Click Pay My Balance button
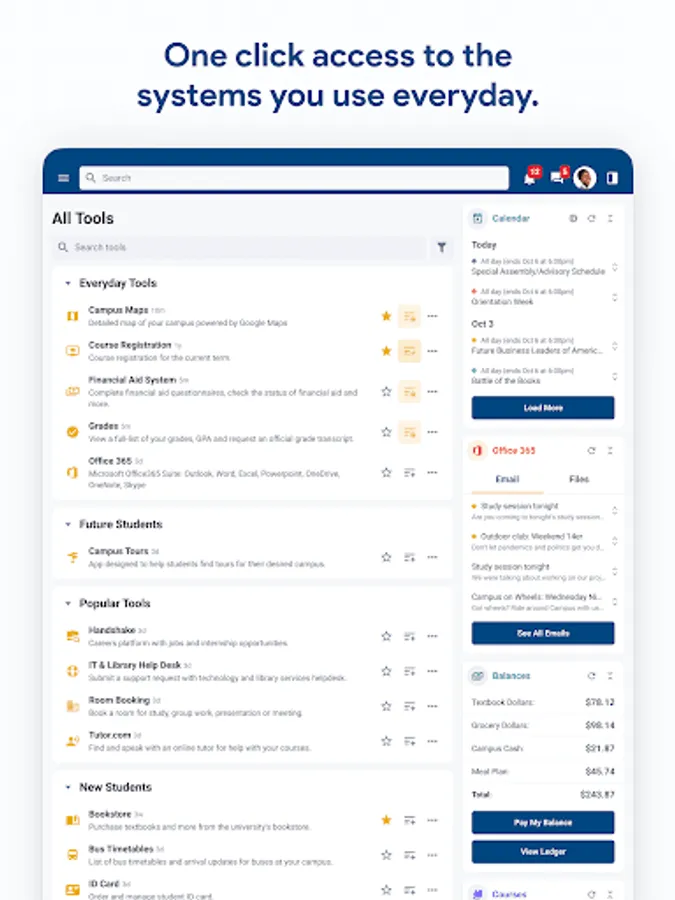This screenshot has height=900, width=675. tap(543, 823)
